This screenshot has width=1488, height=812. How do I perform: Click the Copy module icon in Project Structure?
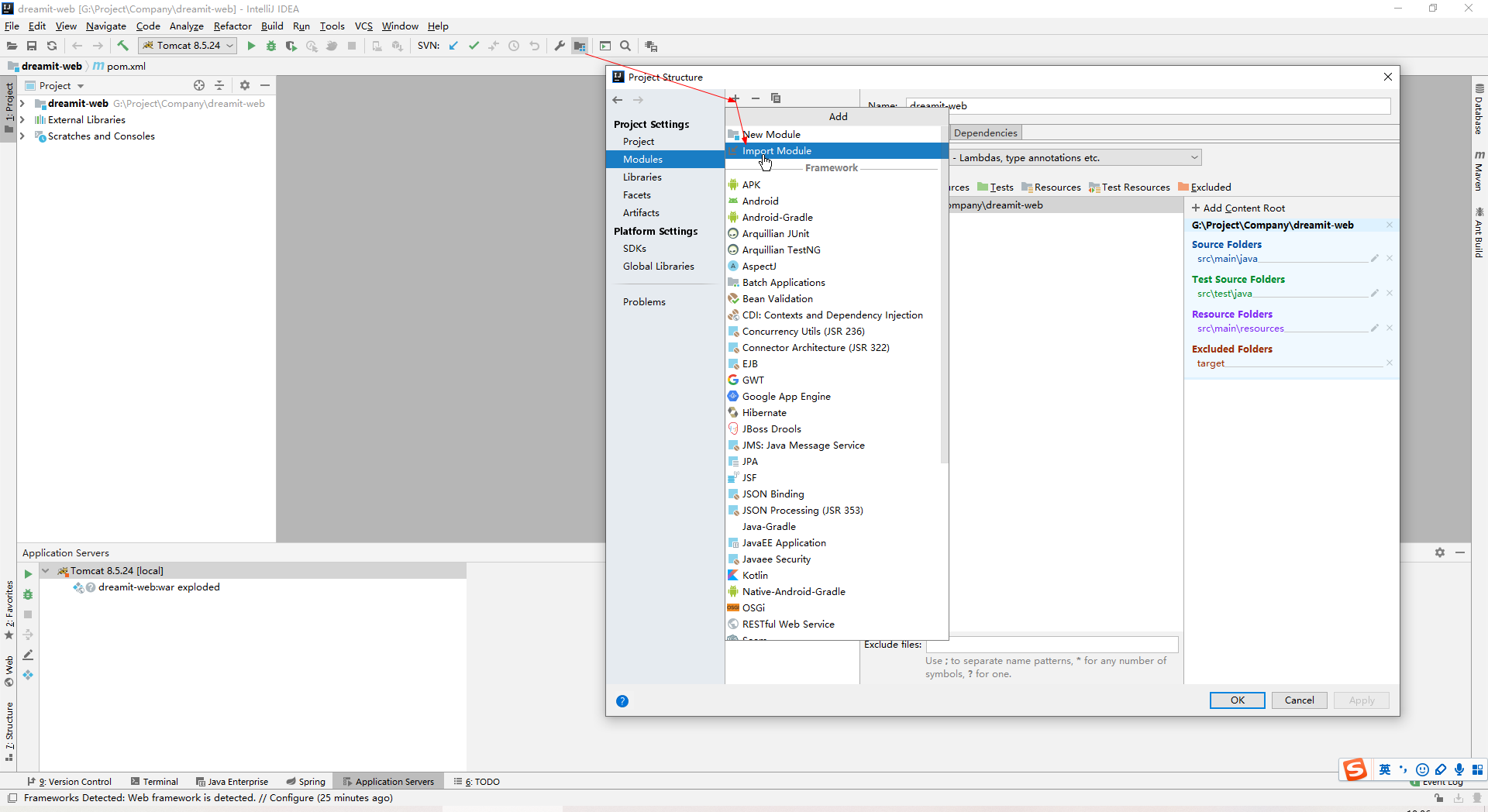click(776, 98)
